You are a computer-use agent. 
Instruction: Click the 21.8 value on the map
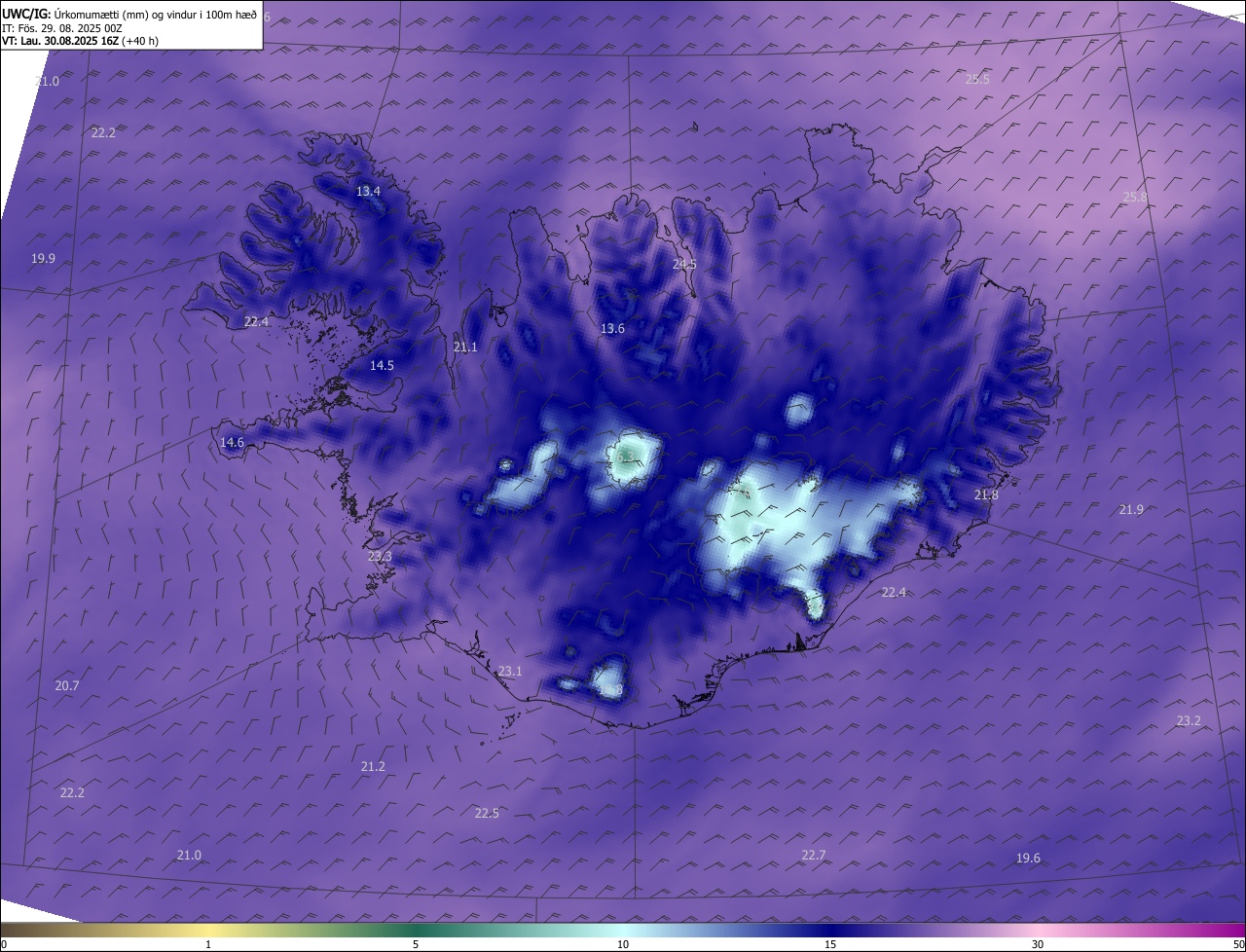pyautogui.click(x=986, y=495)
